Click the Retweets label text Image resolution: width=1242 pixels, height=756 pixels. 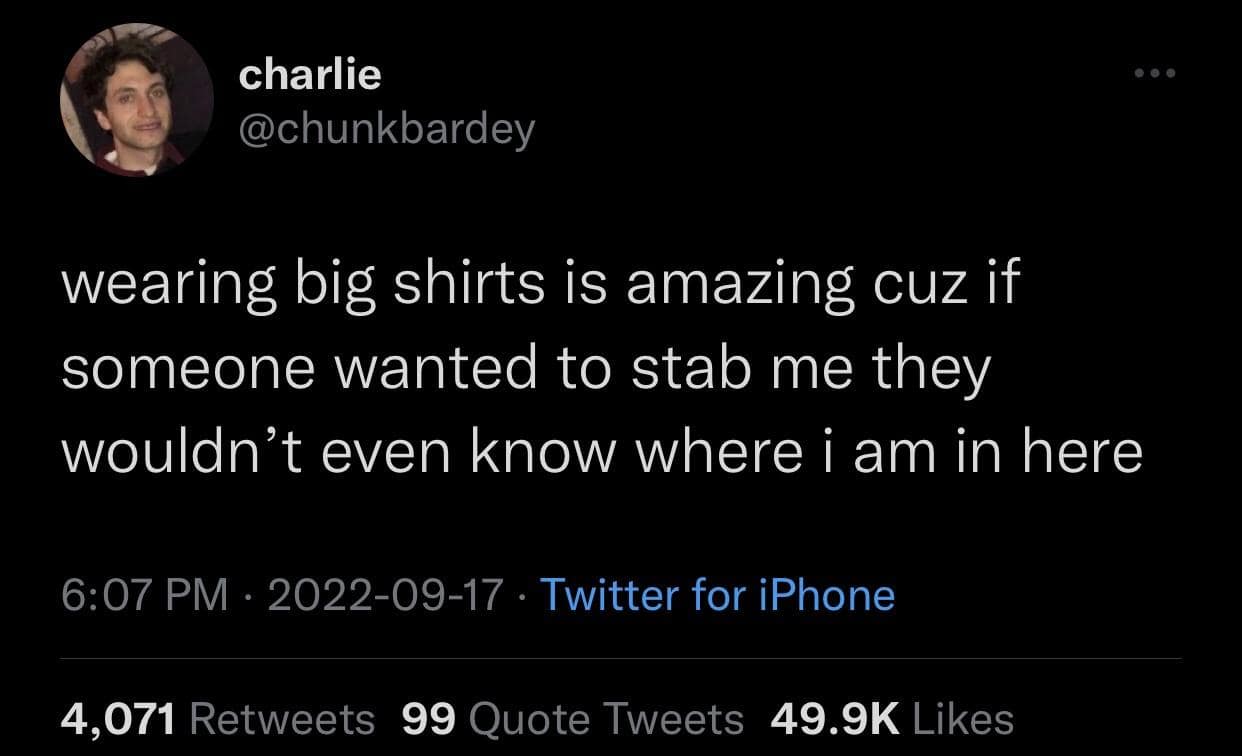click(x=282, y=718)
